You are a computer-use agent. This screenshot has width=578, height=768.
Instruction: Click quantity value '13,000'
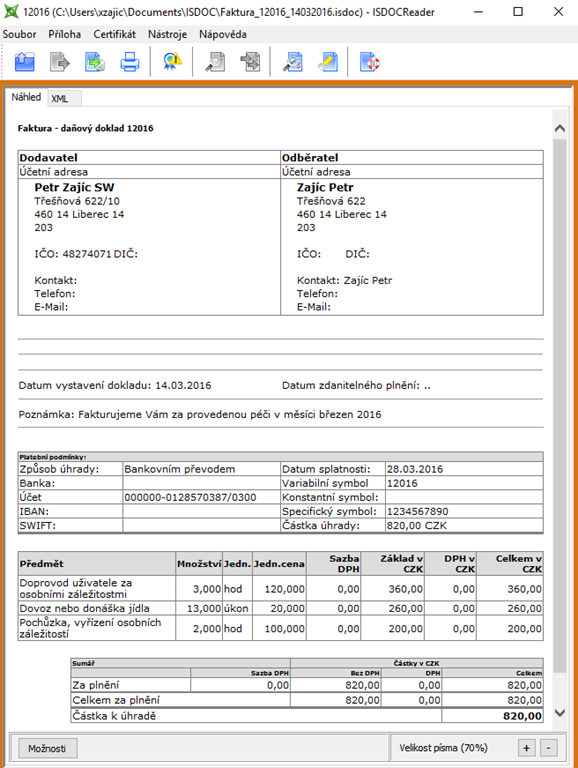(204, 608)
